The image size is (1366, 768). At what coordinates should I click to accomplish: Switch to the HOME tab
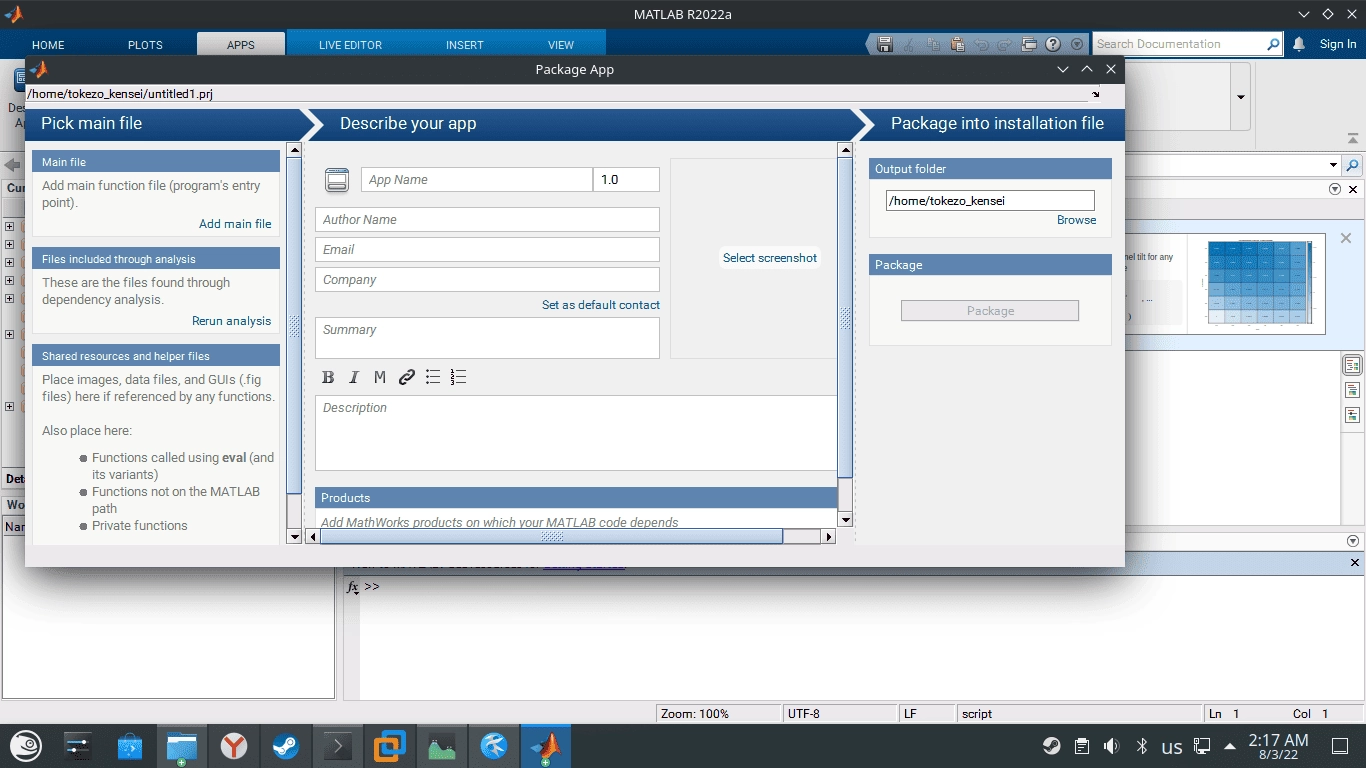coord(48,45)
